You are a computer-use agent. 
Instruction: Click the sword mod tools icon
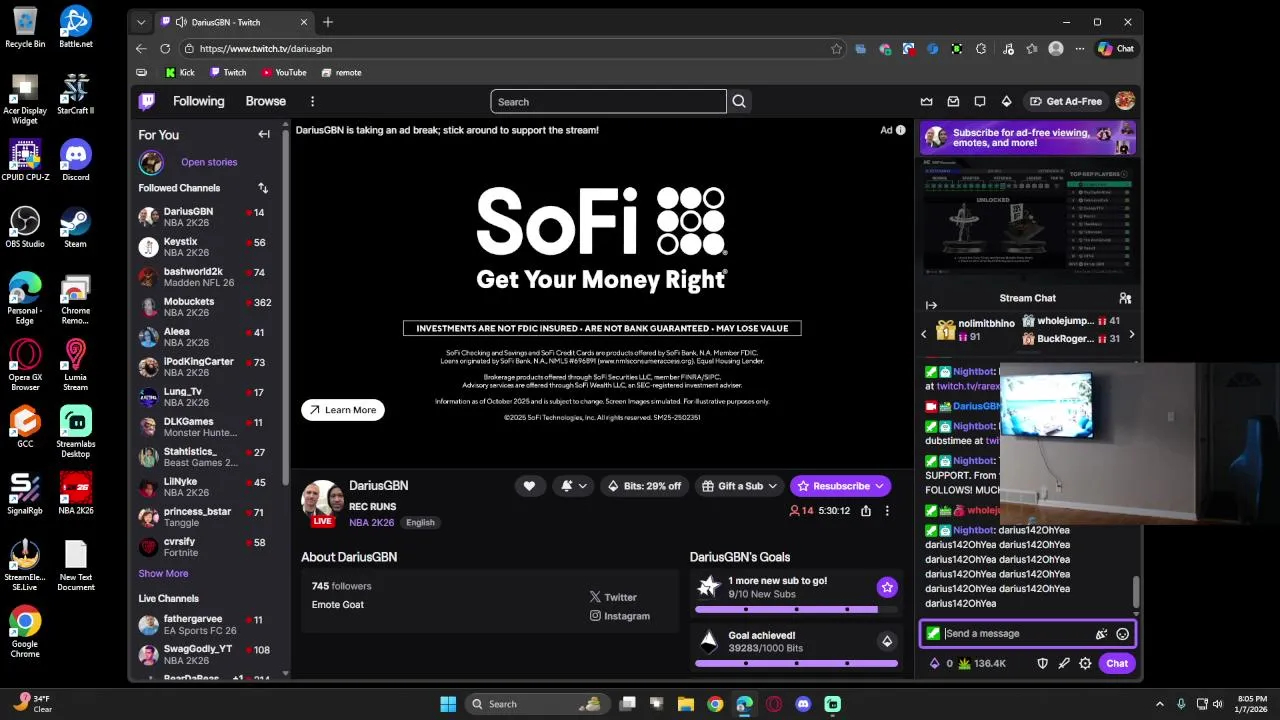pos(1064,663)
